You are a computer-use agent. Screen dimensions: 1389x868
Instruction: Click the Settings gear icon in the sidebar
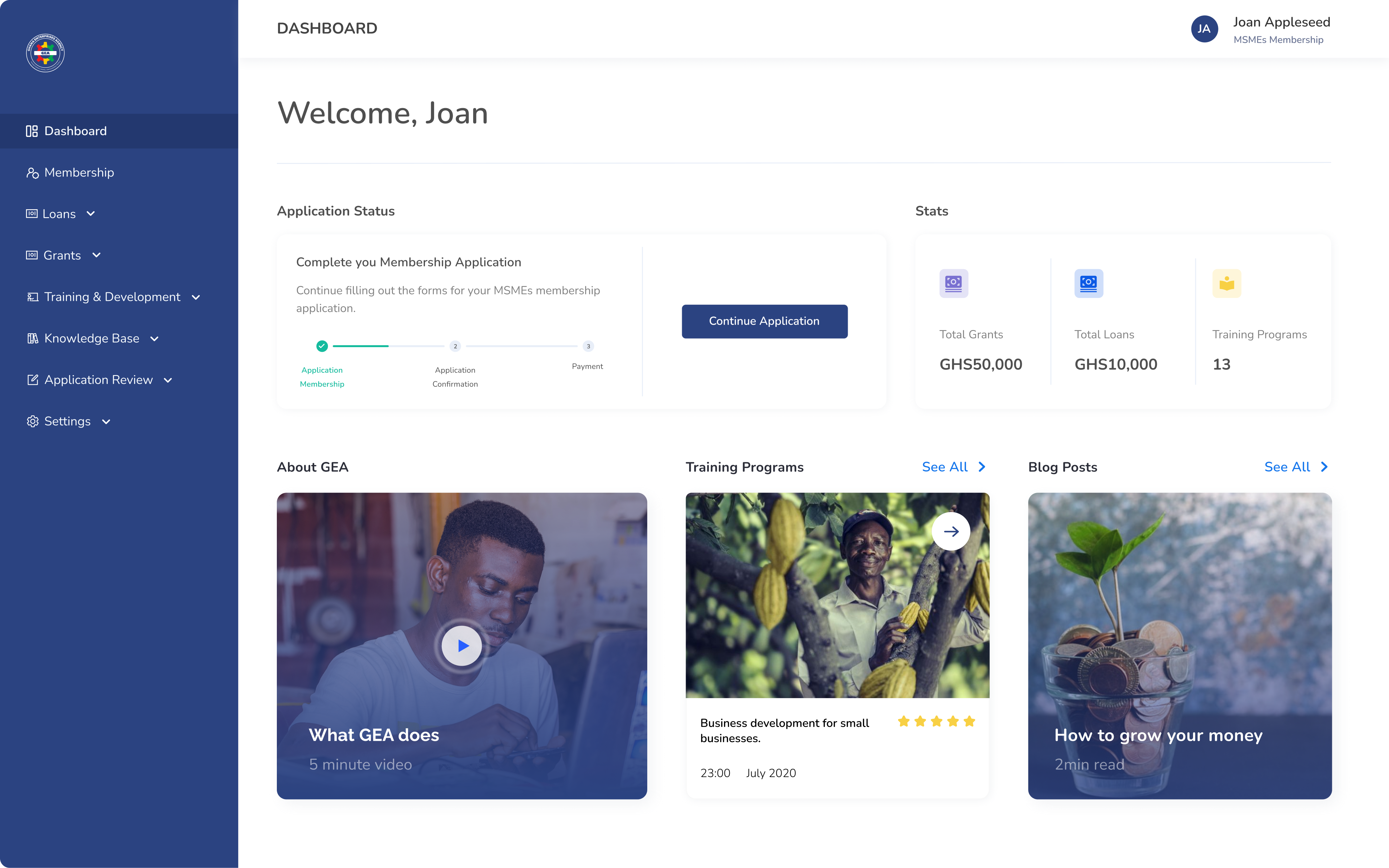coord(32,421)
